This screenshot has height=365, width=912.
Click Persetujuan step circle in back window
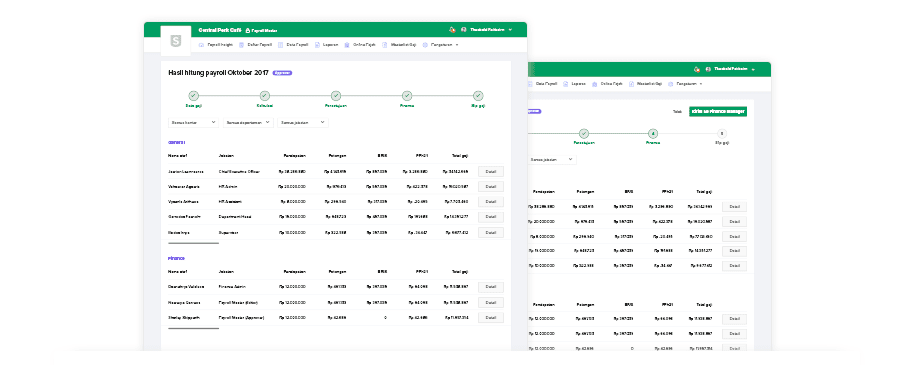click(x=584, y=134)
